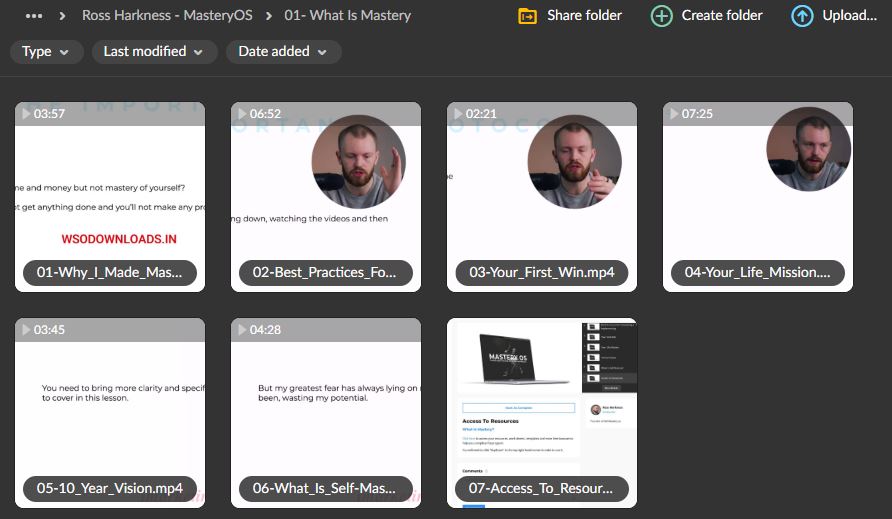The image size is (892, 519).
Task: Click play icon on 02:21 video
Action: point(458,114)
